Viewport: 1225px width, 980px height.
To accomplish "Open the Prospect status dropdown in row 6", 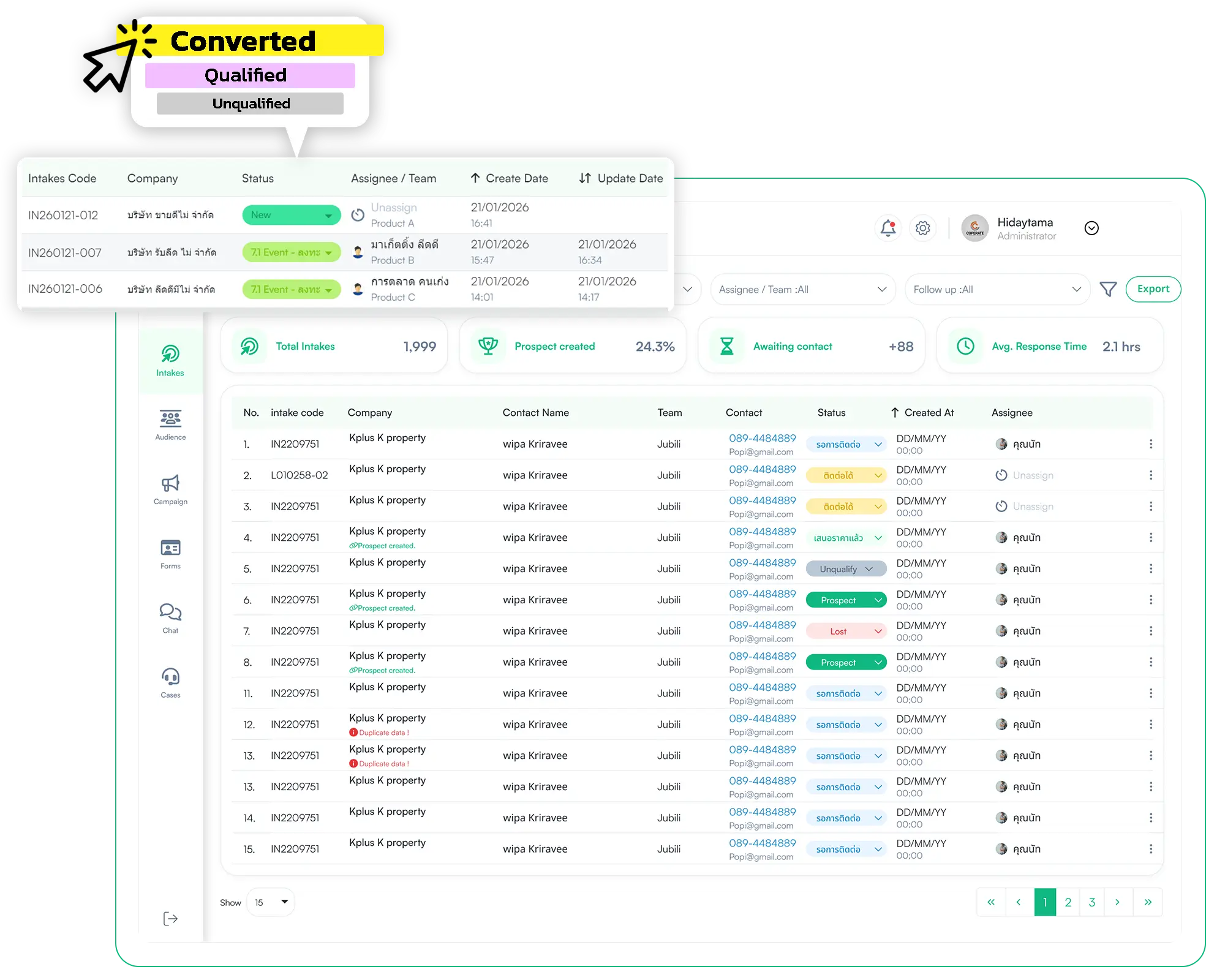I will [846, 600].
